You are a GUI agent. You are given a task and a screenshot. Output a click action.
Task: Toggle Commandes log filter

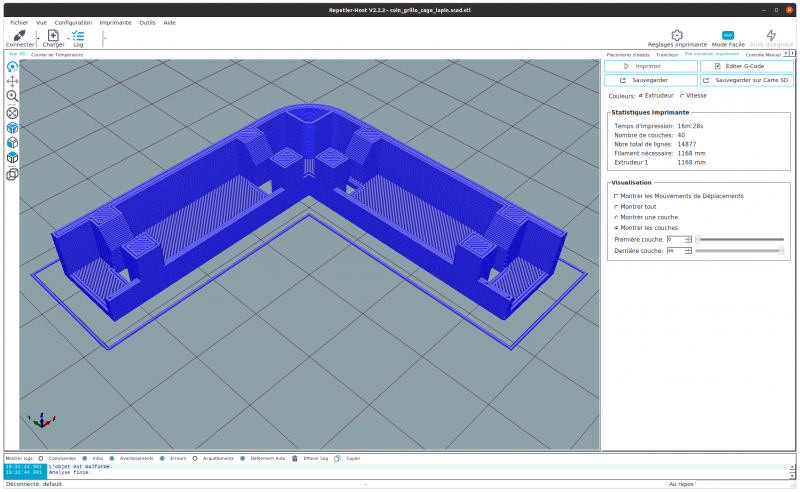point(41,458)
